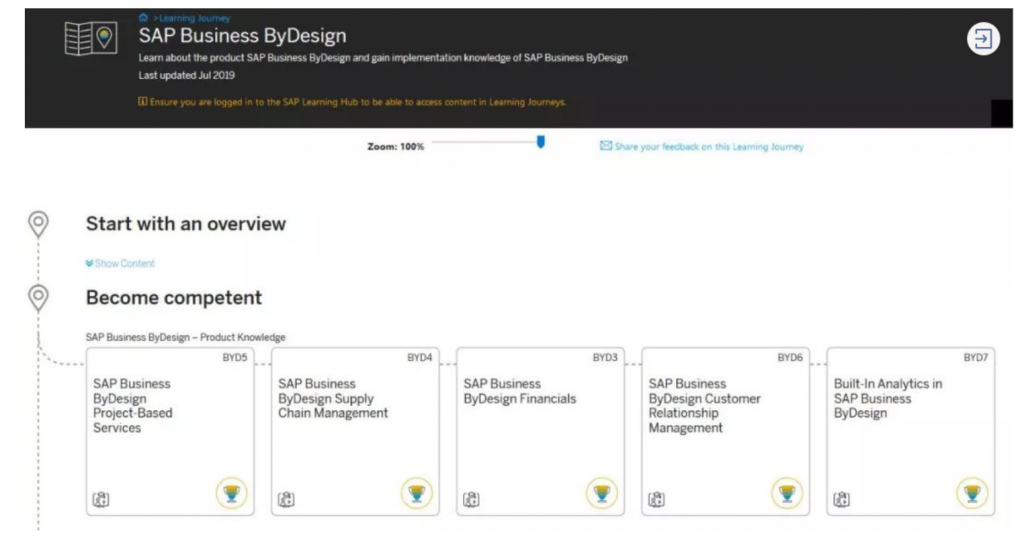Screen dimensions: 1024x556
Task: Expand Show Content under Start with an overview
Action: (x=121, y=264)
